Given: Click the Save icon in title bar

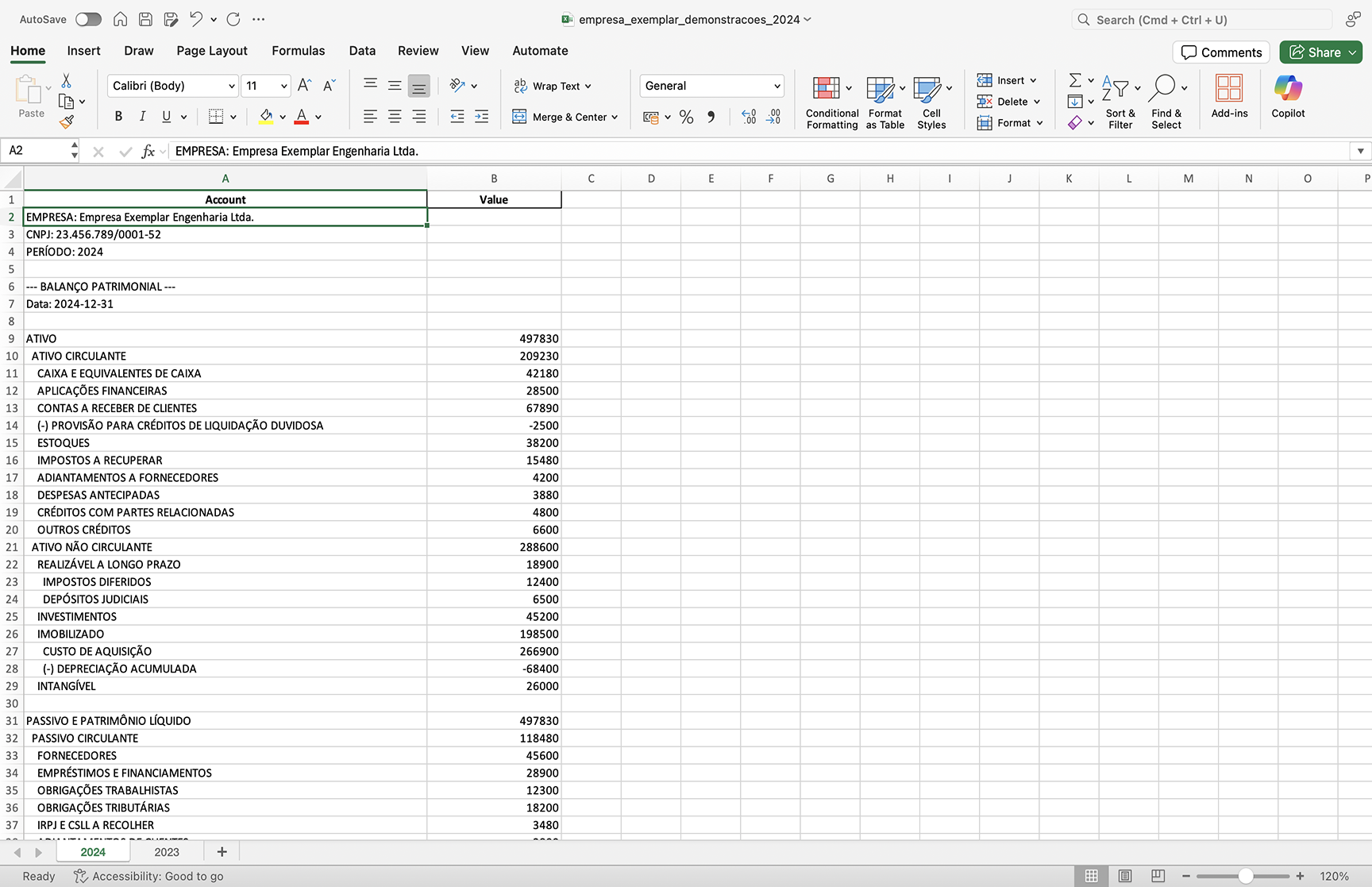Looking at the screenshot, I should [x=145, y=19].
